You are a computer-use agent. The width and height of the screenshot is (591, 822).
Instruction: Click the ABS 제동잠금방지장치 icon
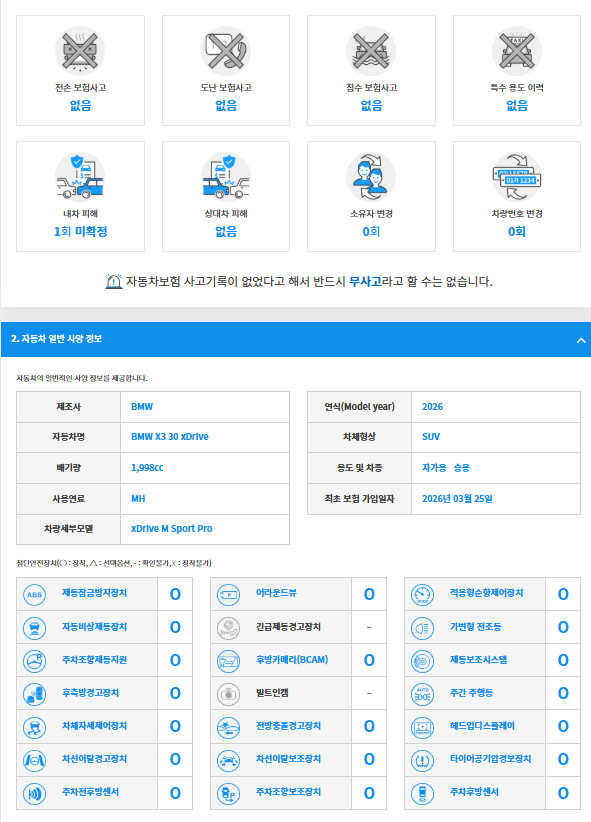tap(35, 594)
